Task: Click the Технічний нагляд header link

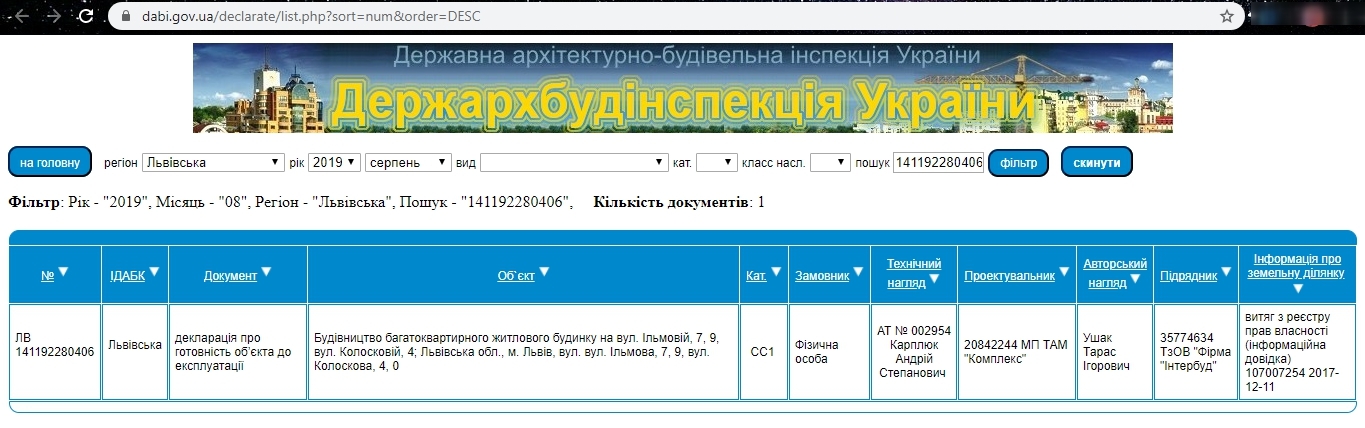Action: pos(913,273)
